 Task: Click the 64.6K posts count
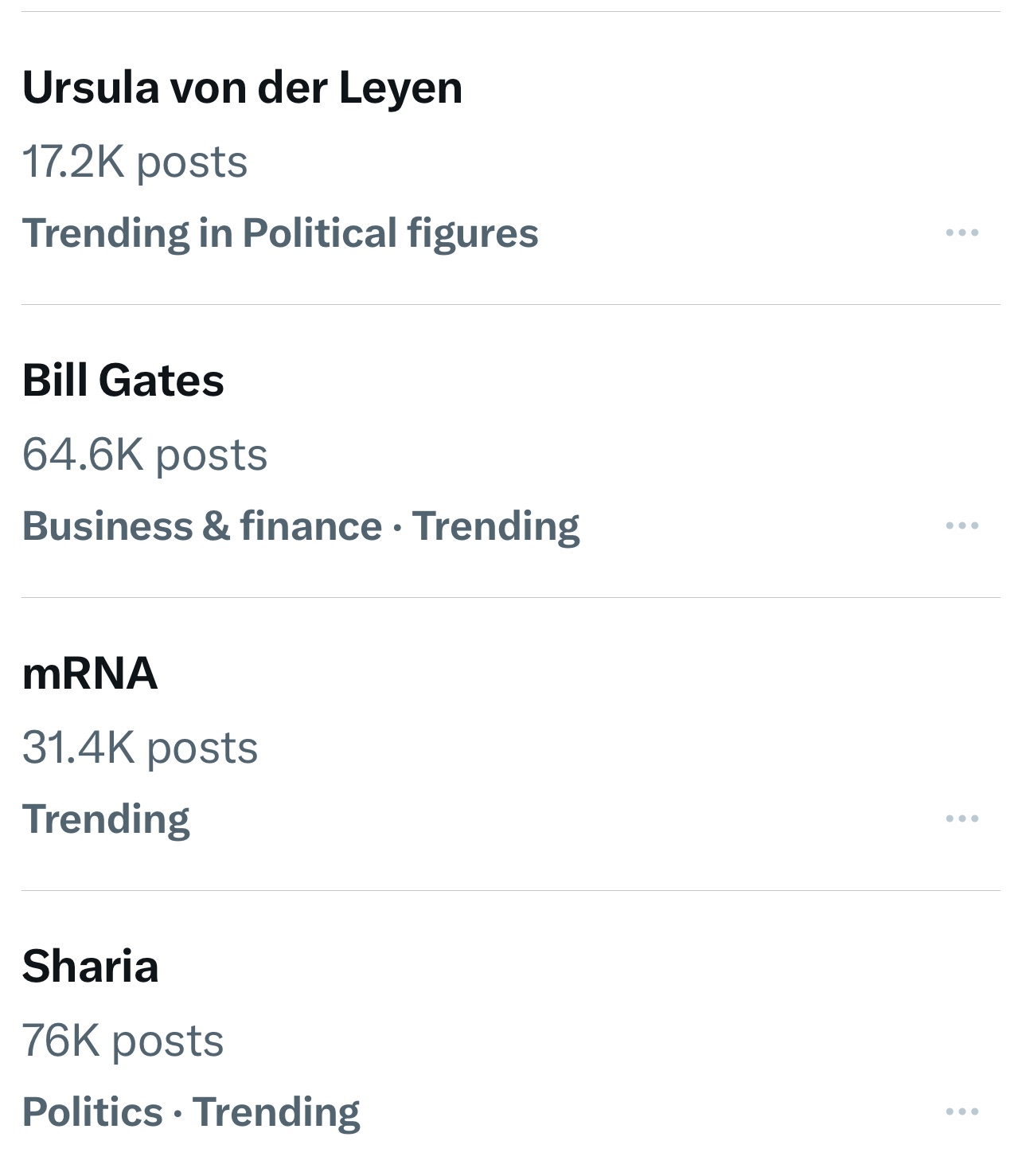click(144, 455)
